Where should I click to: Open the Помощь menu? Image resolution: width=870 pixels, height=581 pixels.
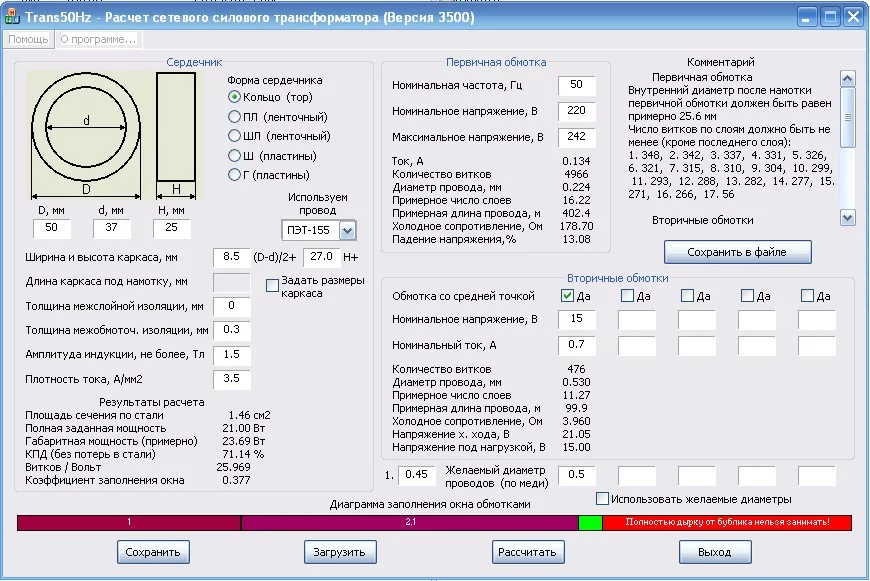pyautogui.click(x=28, y=39)
